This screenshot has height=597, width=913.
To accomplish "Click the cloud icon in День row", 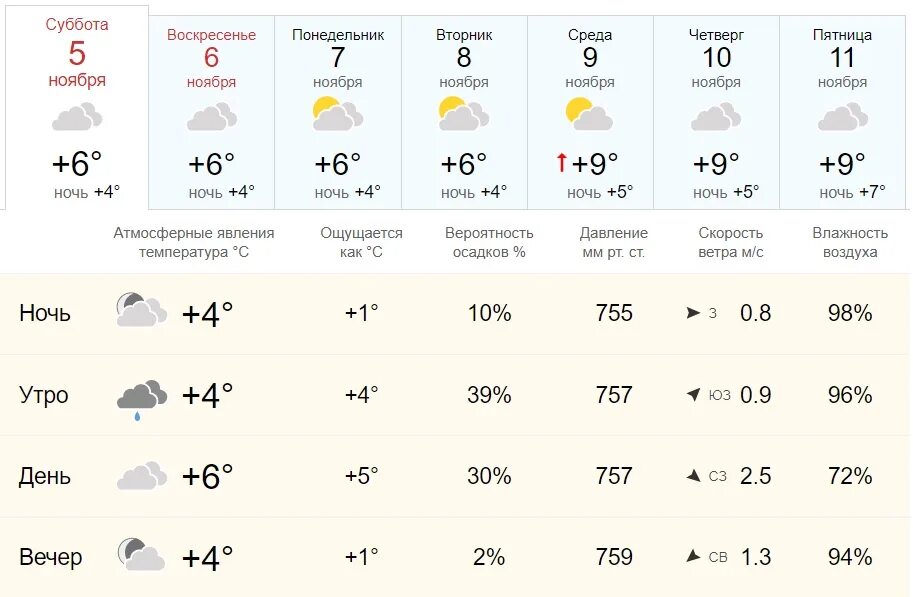I will (141, 476).
